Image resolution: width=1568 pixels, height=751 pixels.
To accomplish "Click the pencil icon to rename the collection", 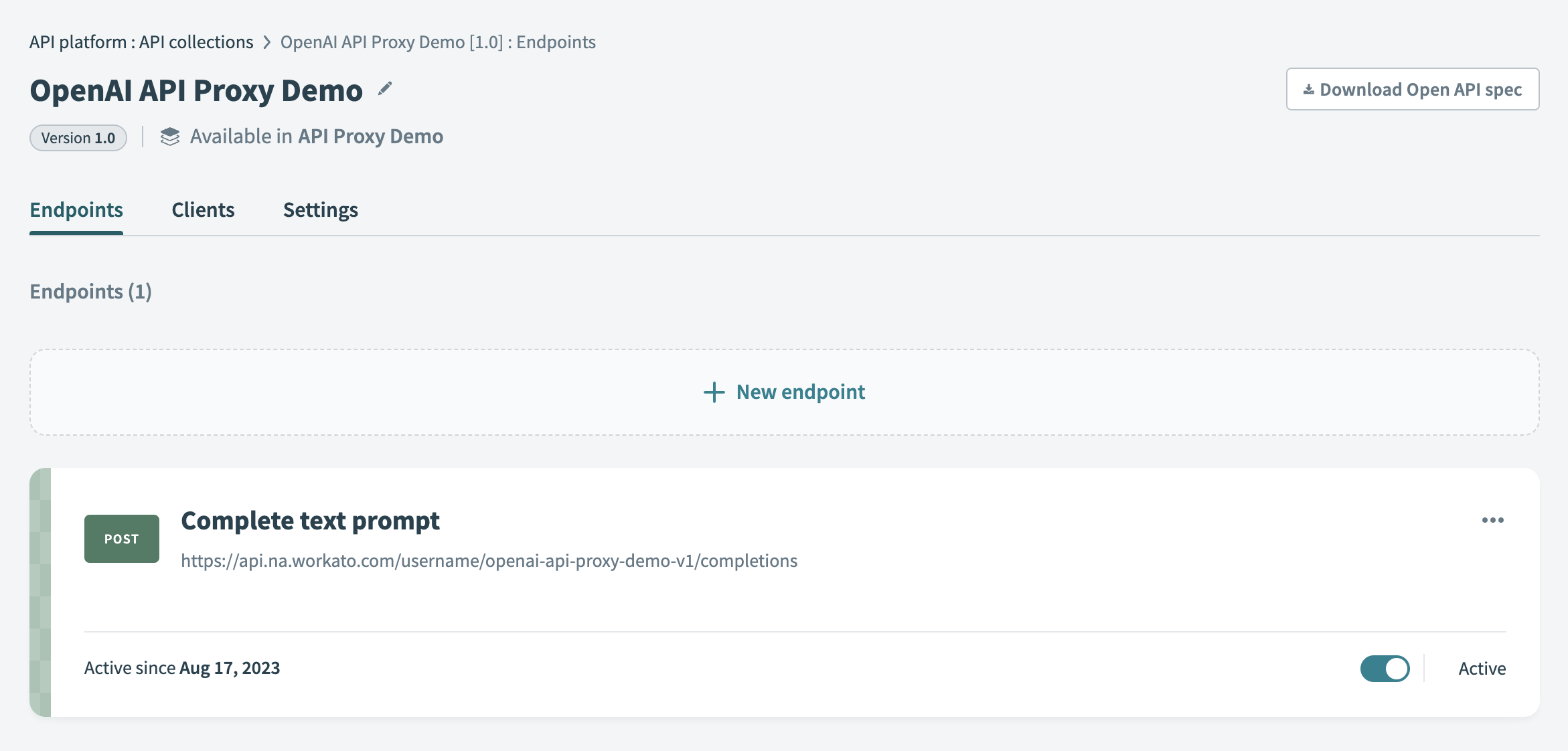I will point(384,88).
